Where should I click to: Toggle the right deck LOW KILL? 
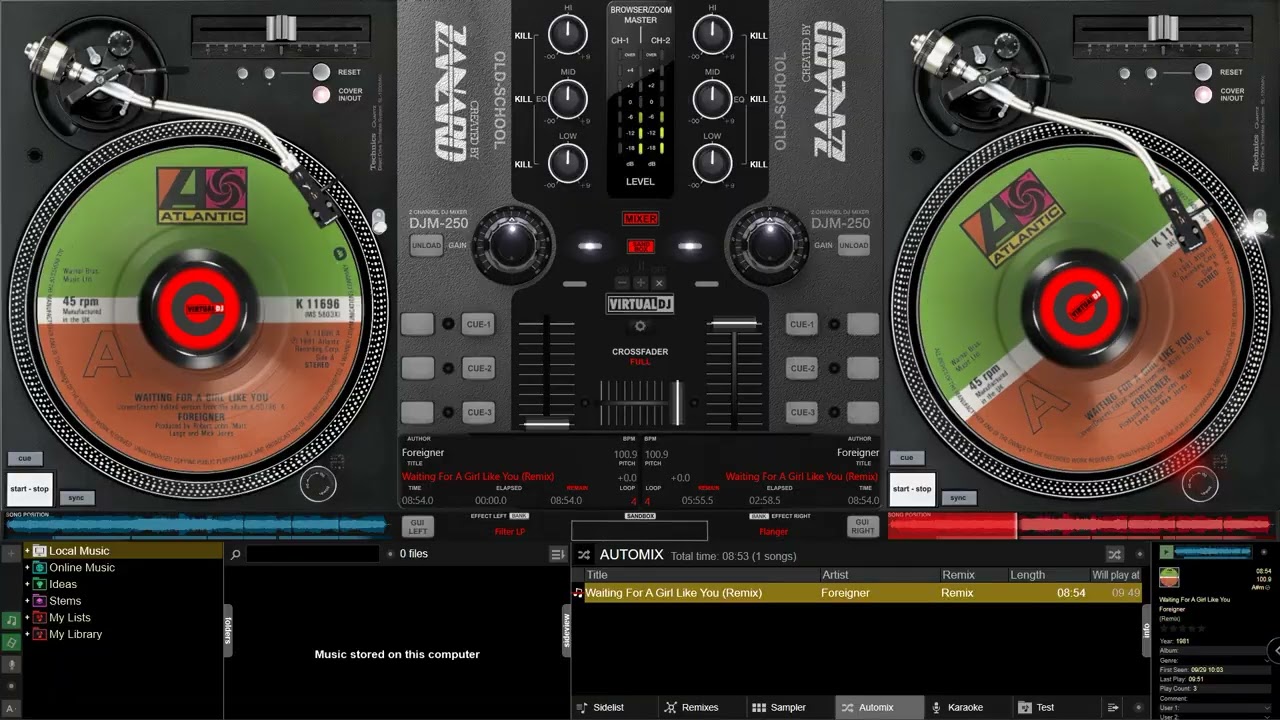click(x=759, y=164)
